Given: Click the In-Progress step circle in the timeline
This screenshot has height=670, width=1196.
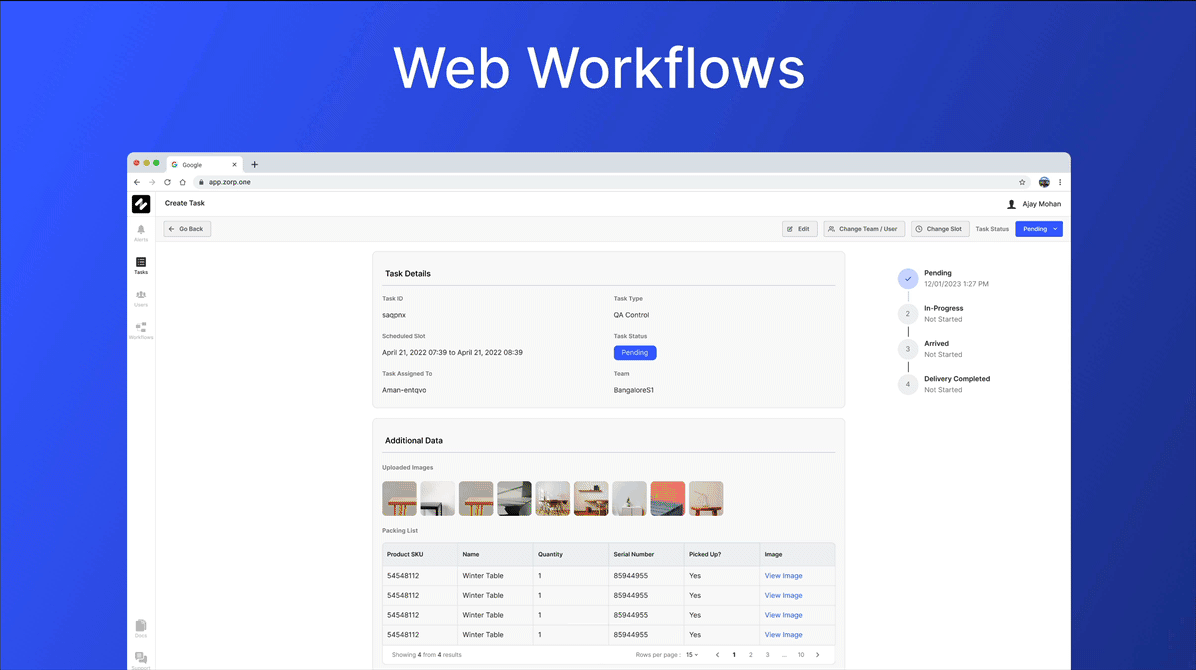Looking at the screenshot, I should [907, 313].
